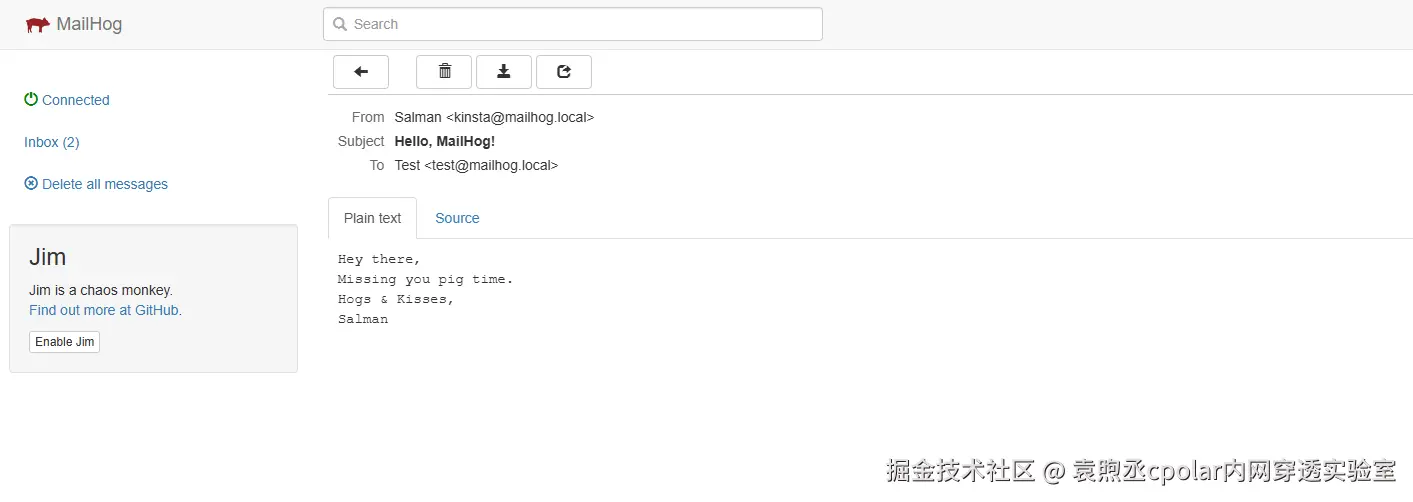This screenshot has height=502, width=1413.
Task: Open Inbox (2)
Action: pos(52,142)
